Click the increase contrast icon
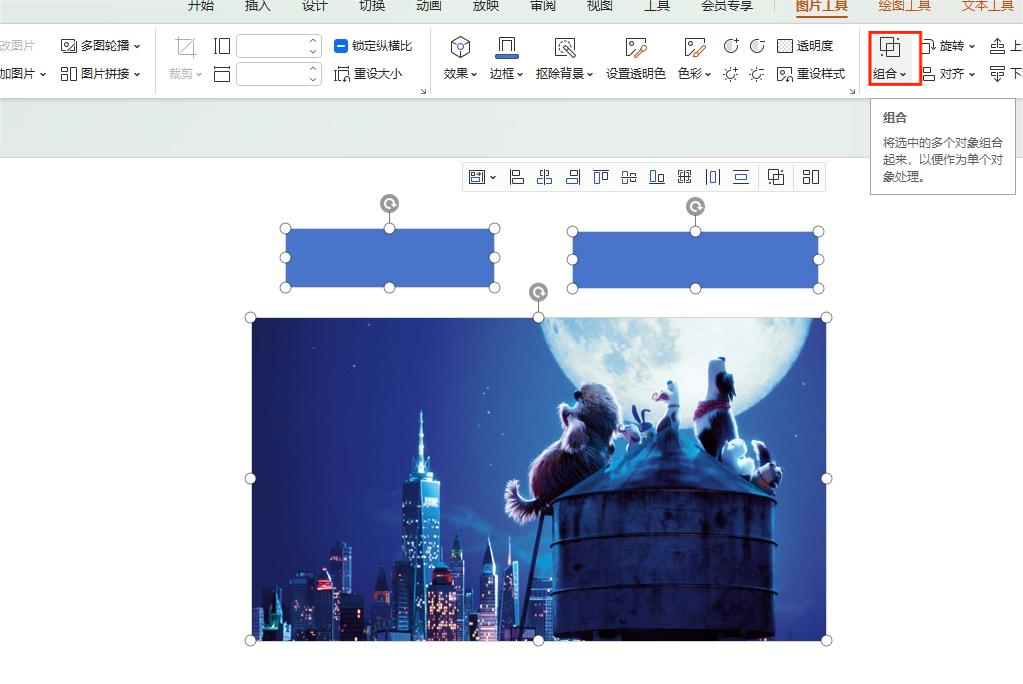Image resolution: width=1023 pixels, height=684 pixels. pyautogui.click(x=731, y=46)
